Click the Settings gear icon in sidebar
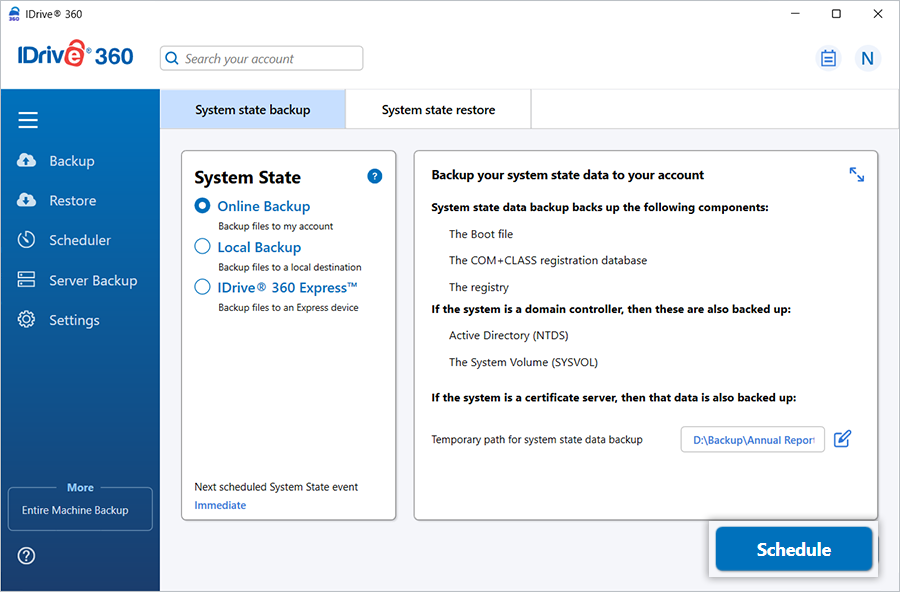Image resolution: width=900 pixels, height=592 pixels. pyautogui.click(x=27, y=320)
